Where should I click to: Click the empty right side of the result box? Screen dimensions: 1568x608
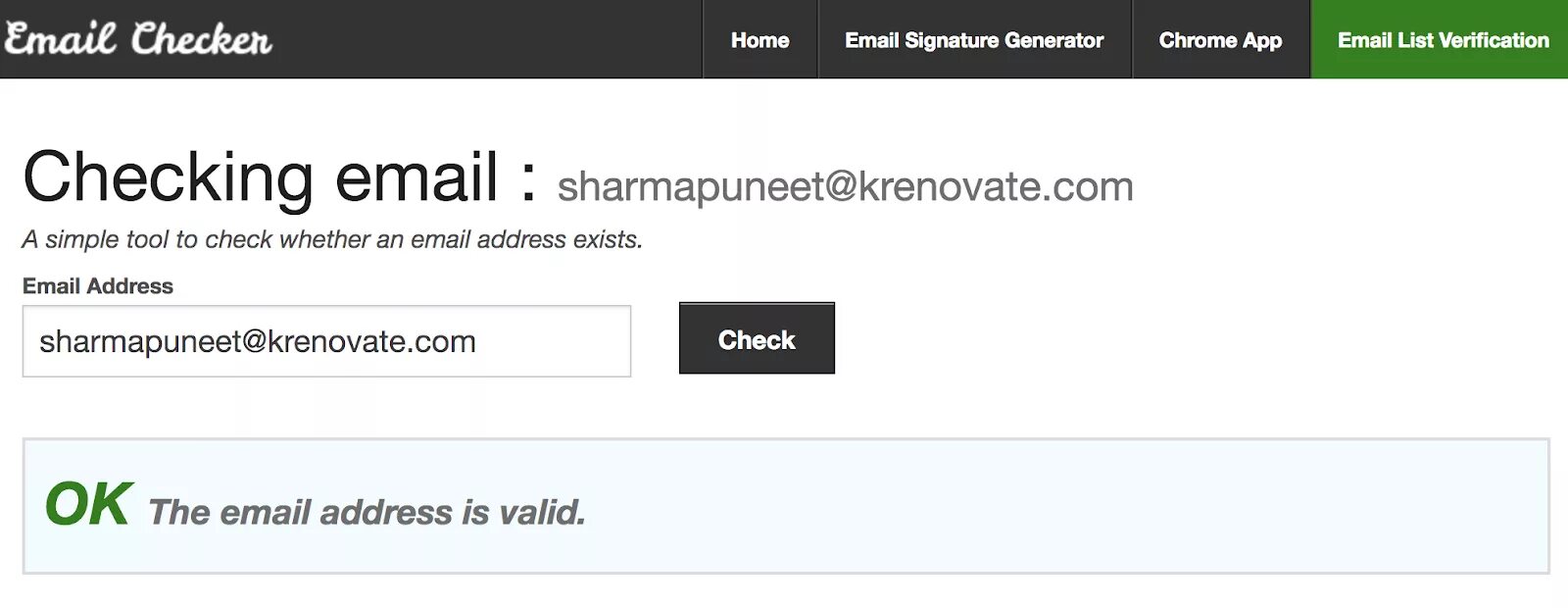[x=1176, y=506]
